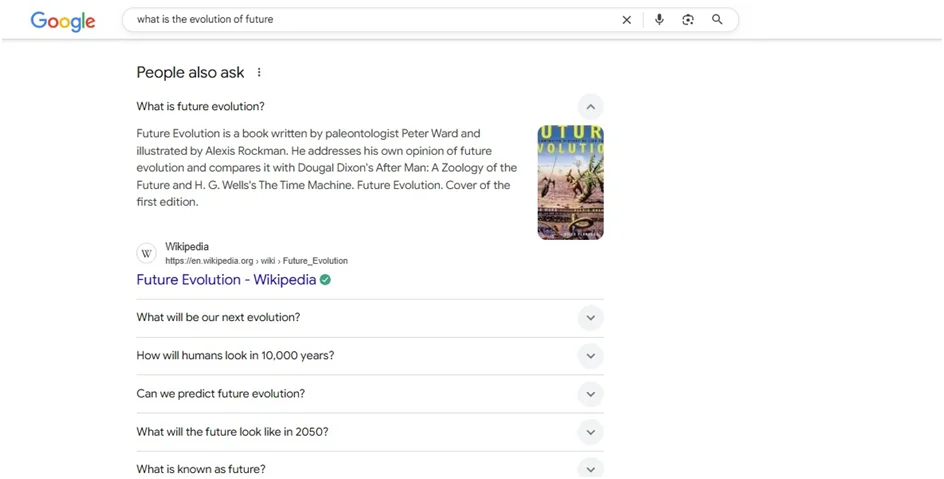Open the Google logo homepage link
944x479 pixels.
click(x=63, y=21)
